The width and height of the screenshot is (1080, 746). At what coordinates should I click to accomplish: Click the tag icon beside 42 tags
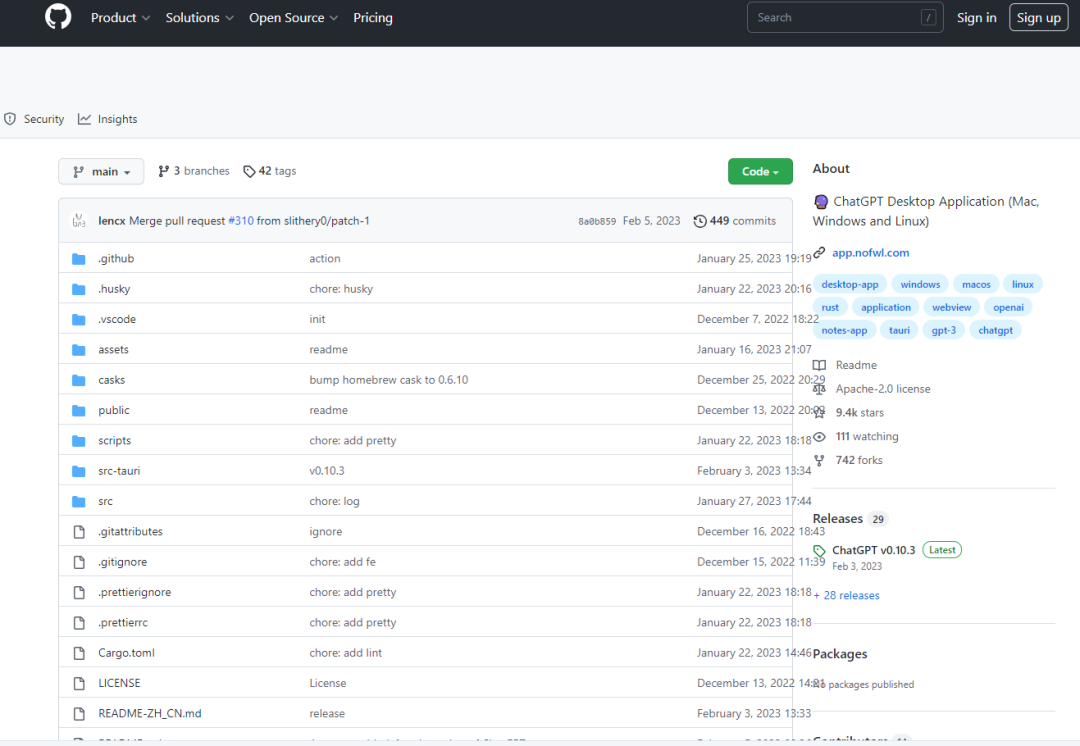coord(249,172)
